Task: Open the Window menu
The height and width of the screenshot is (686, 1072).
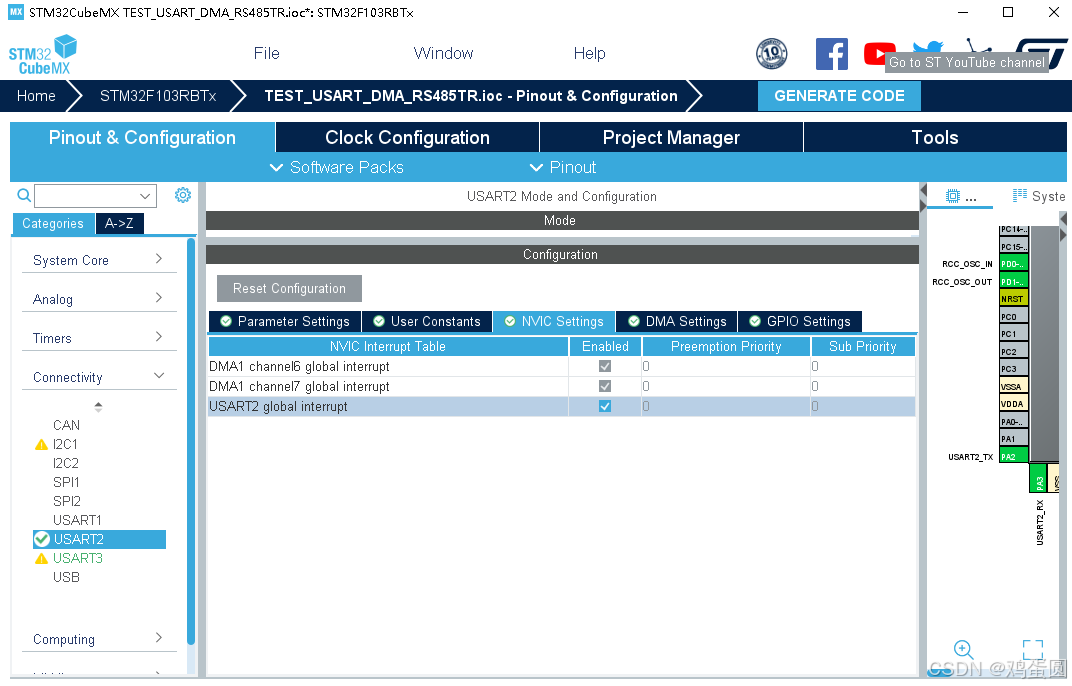Action: point(443,53)
